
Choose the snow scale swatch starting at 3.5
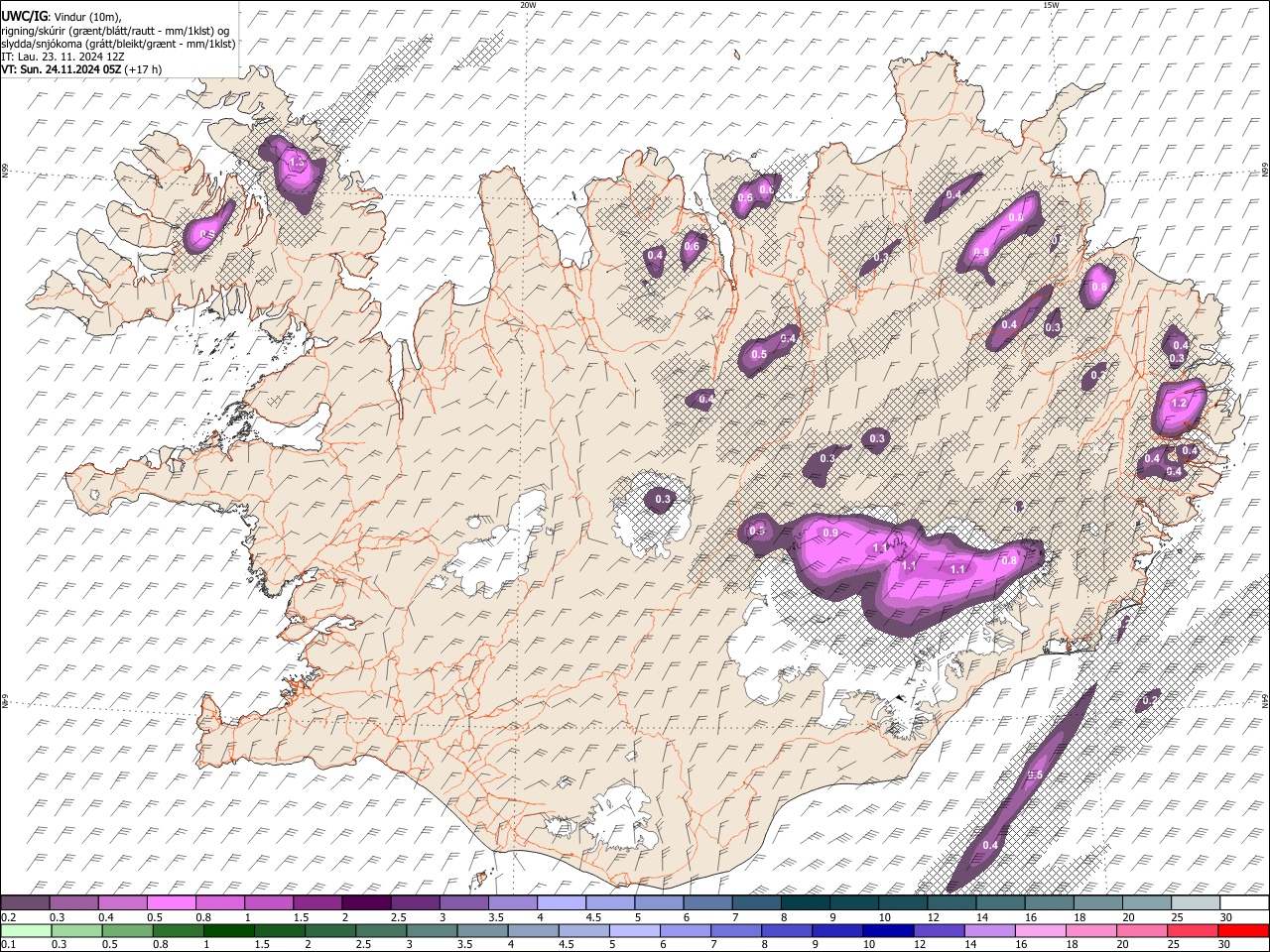[512, 902]
